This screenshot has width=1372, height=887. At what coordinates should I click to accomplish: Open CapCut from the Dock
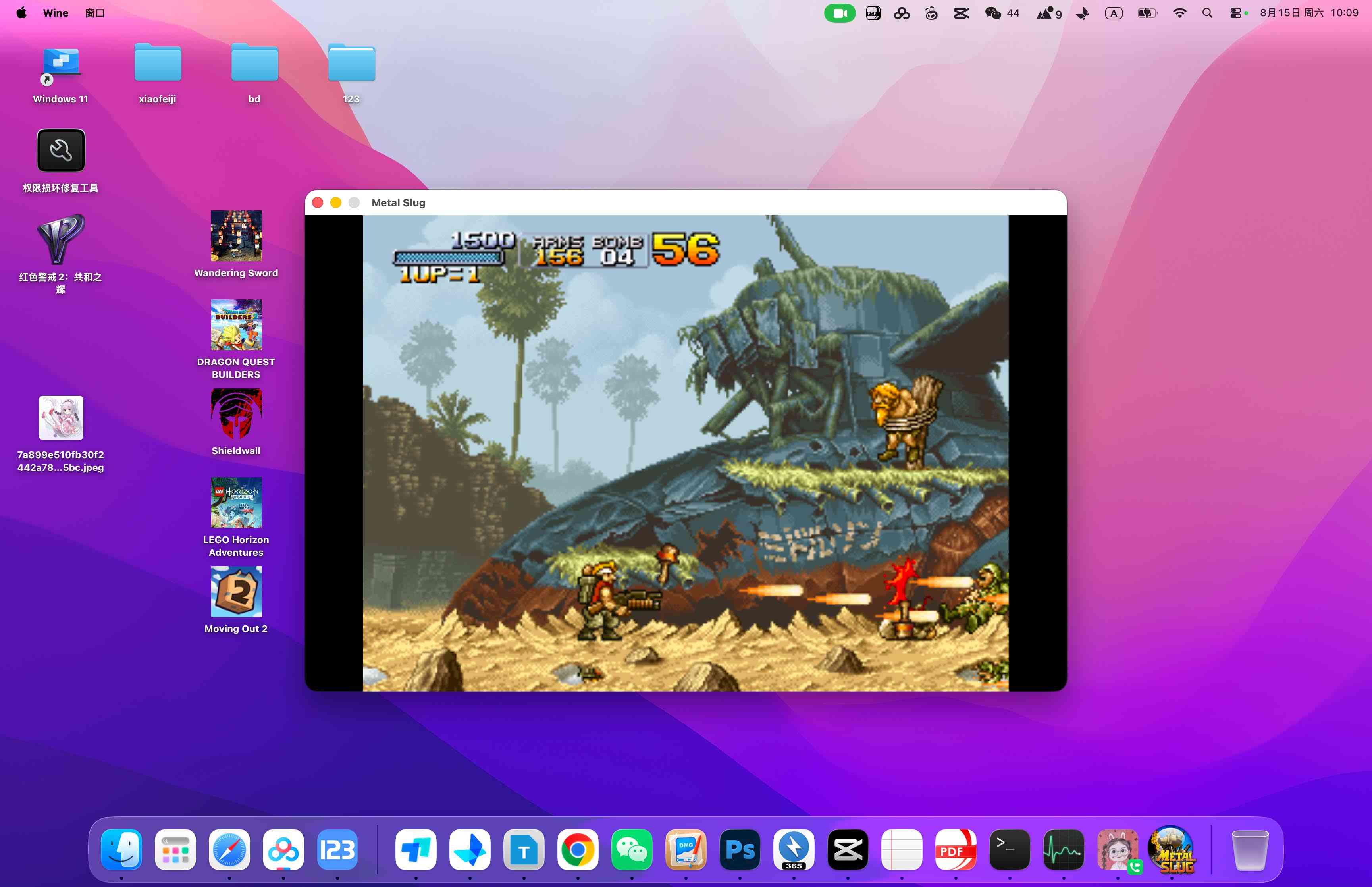848,850
